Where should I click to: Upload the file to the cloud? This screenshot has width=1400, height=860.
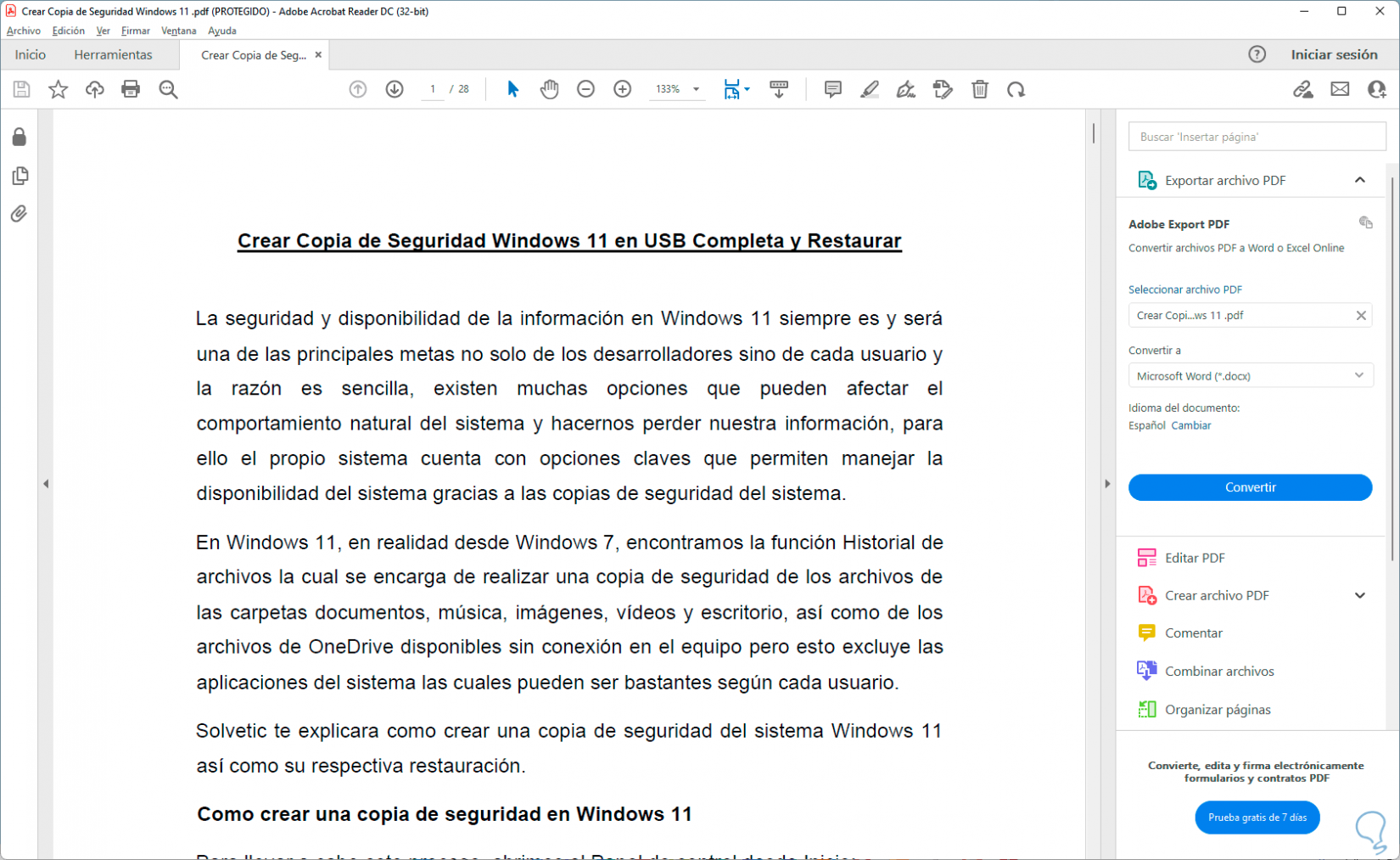(94, 89)
